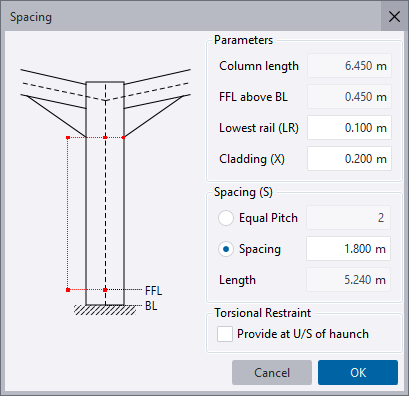Click the Column length field 6.450 m
Image resolution: width=409 pixels, height=396 pixels.
(x=349, y=66)
